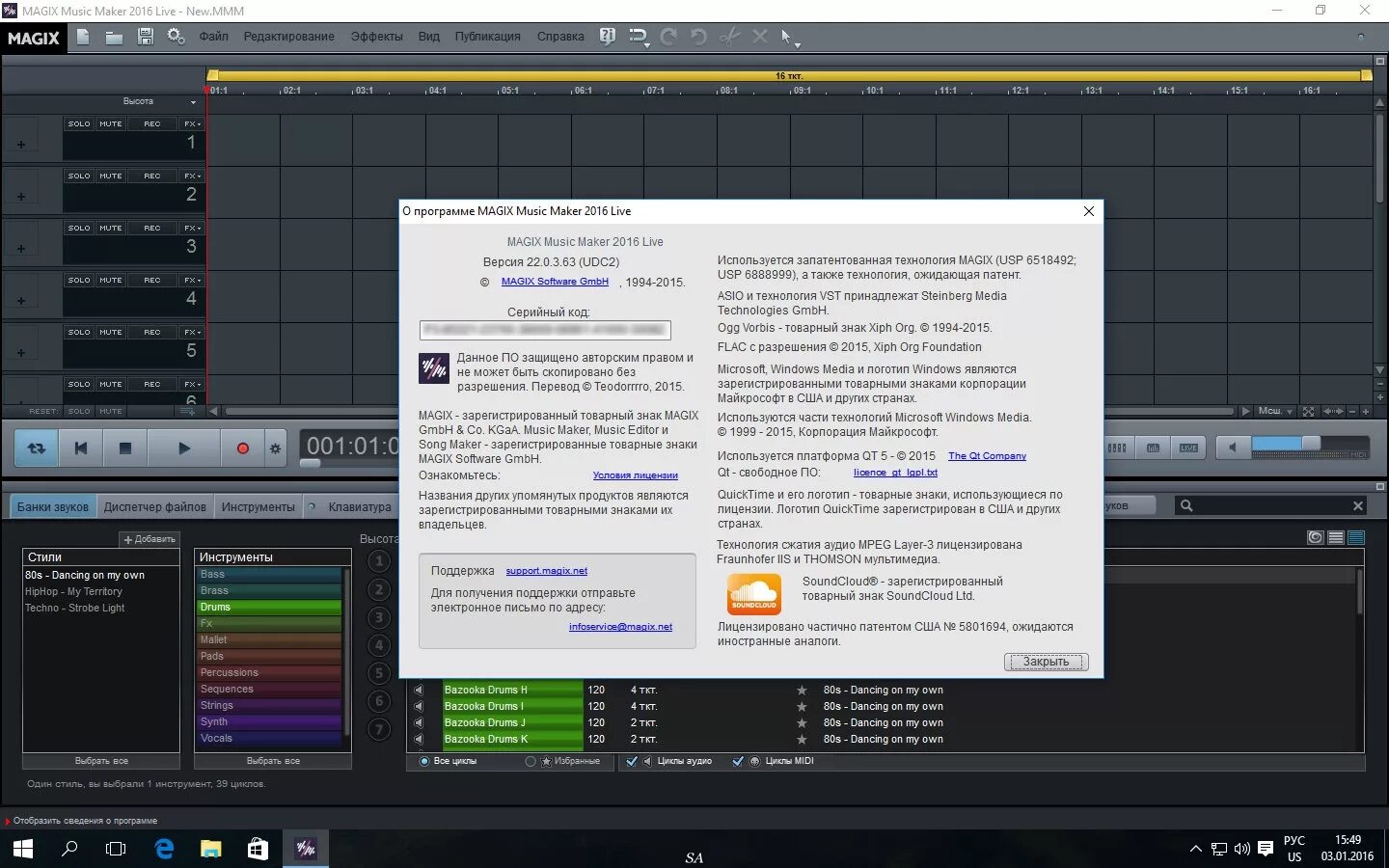Open recording settings gear beside record button
1389x868 pixels.
point(276,448)
